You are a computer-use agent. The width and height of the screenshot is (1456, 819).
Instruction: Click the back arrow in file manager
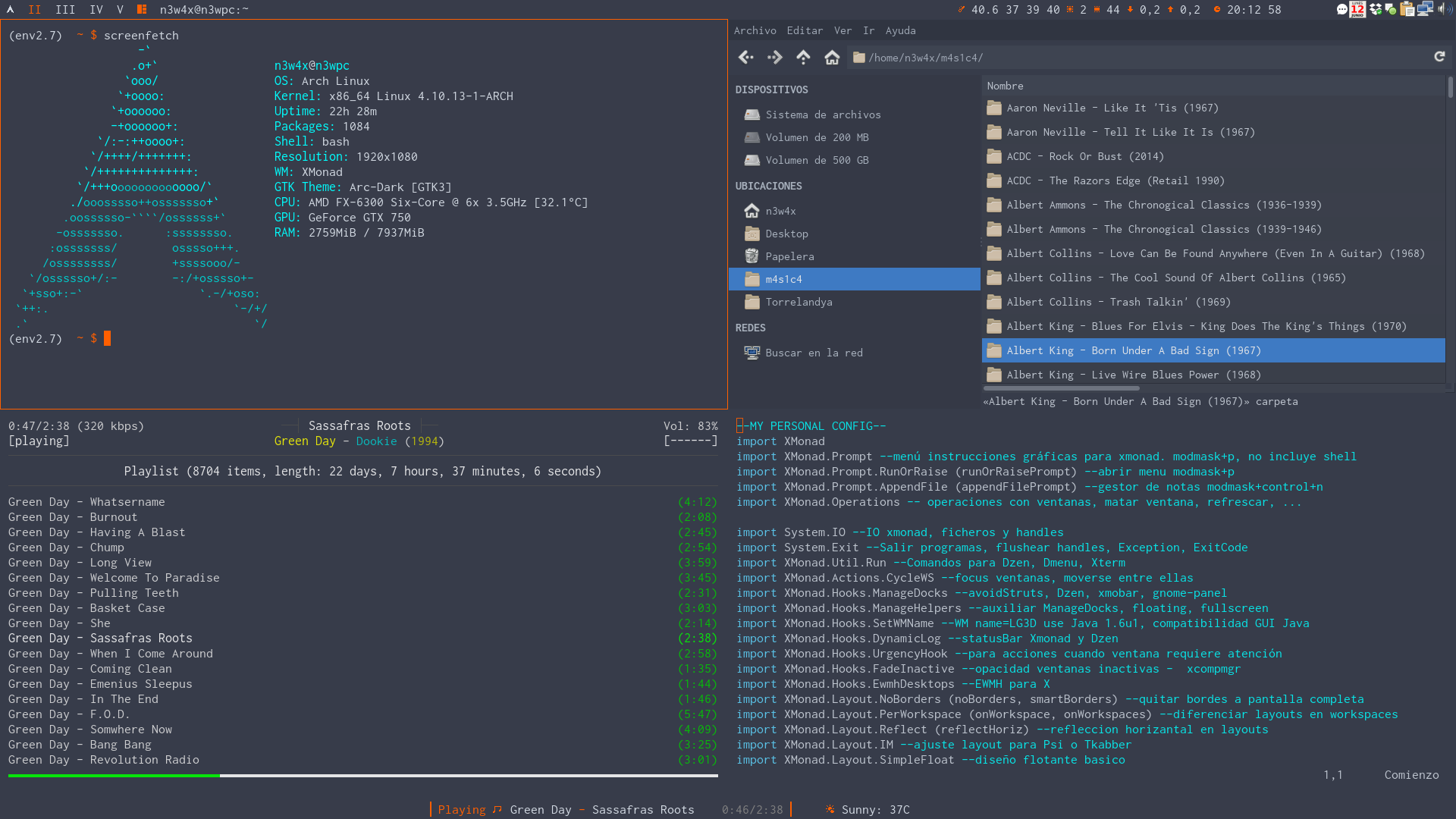746,58
